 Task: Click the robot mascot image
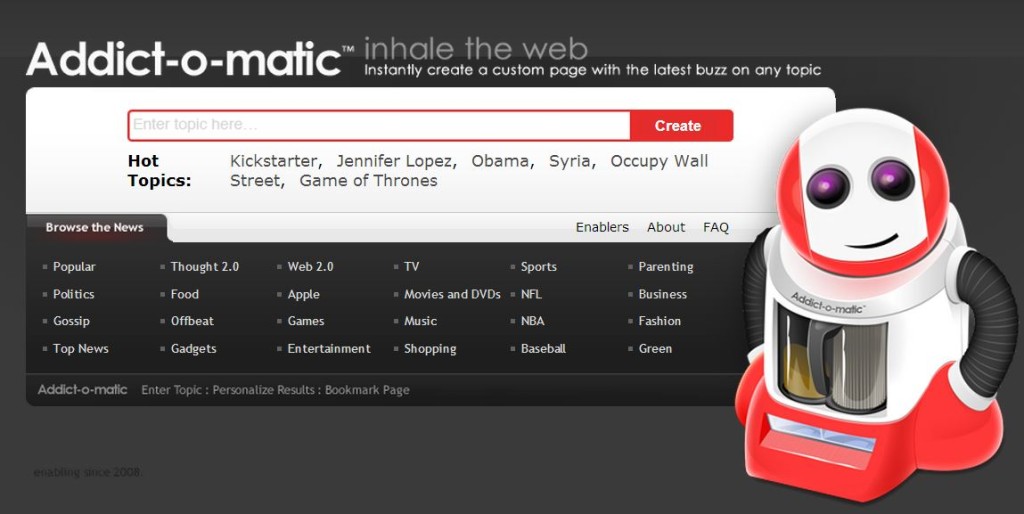click(876, 304)
